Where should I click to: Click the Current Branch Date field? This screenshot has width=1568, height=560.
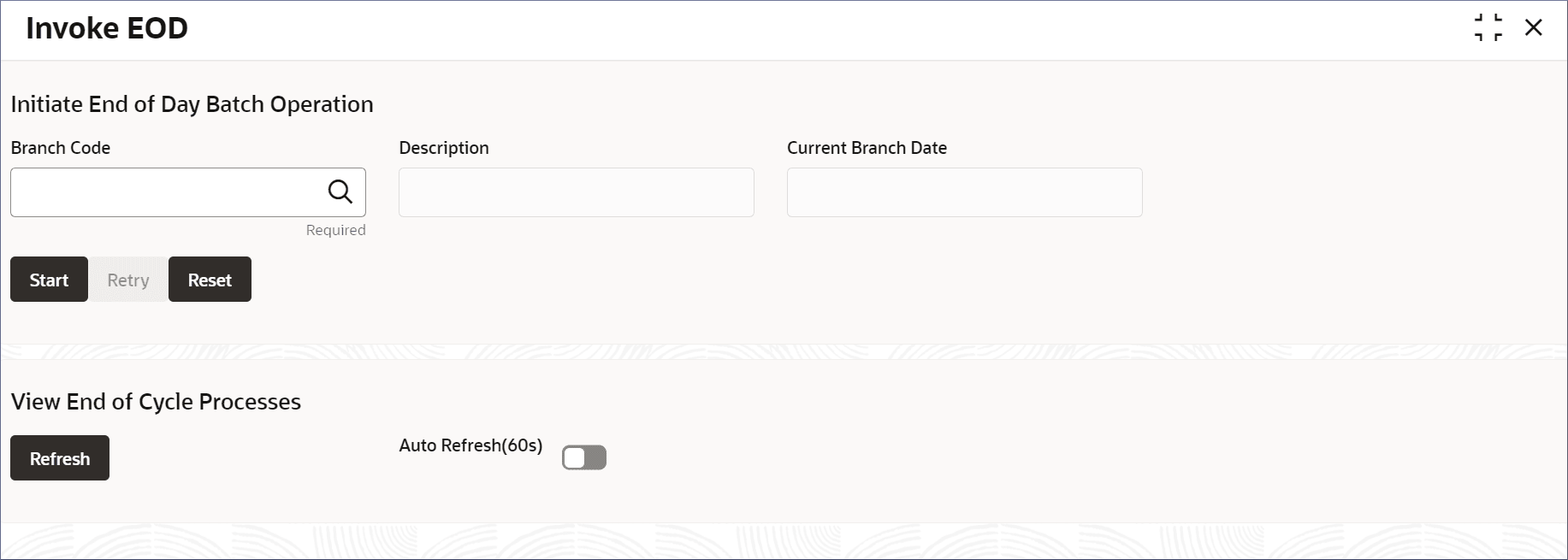(x=965, y=192)
